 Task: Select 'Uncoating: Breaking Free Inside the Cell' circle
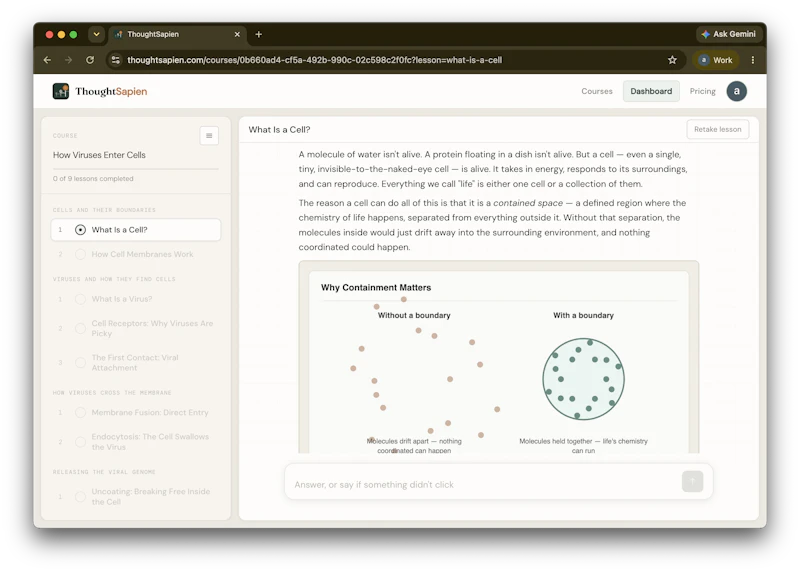click(80, 496)
